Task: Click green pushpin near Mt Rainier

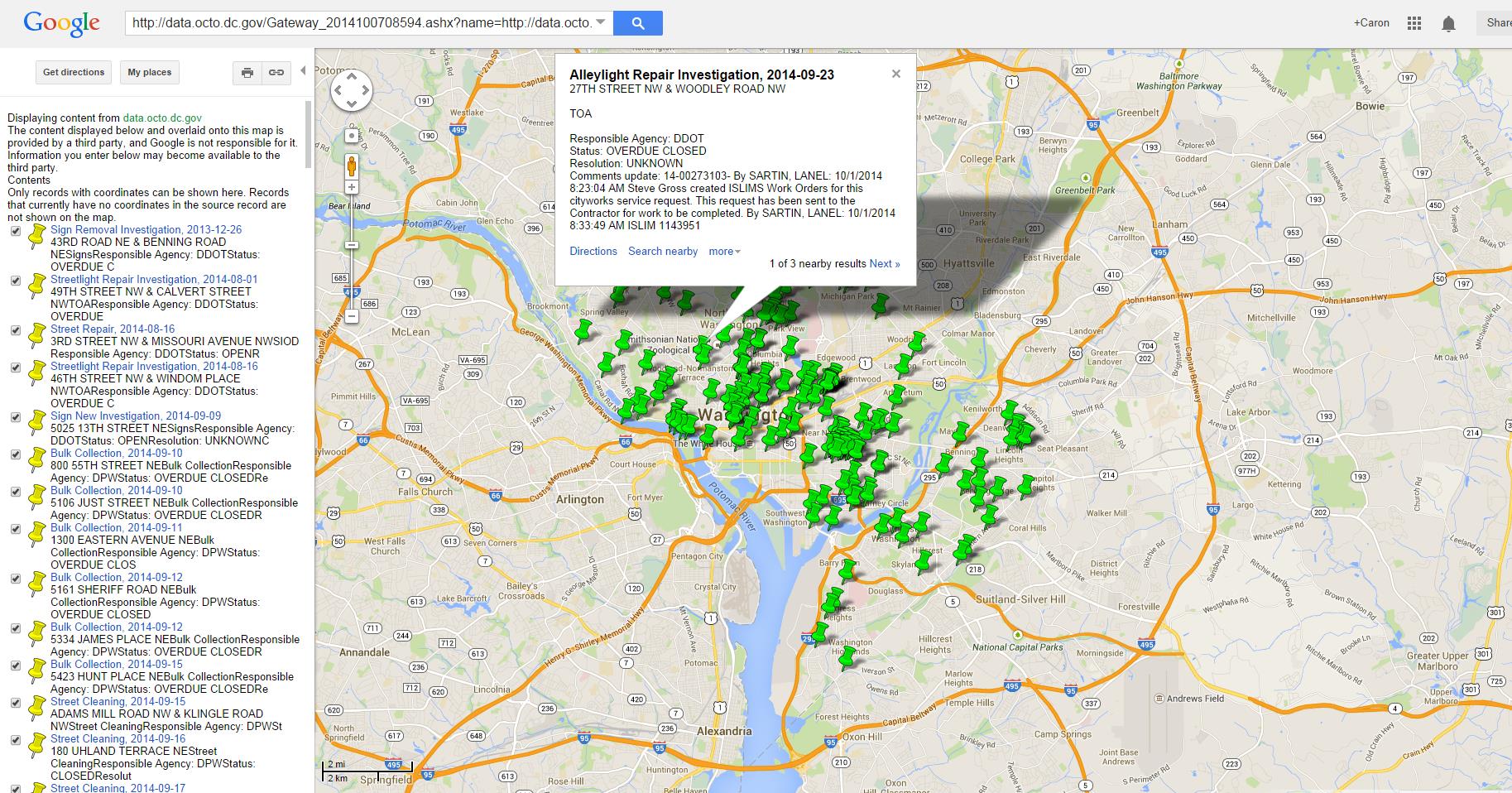Action: coord(880,306)
